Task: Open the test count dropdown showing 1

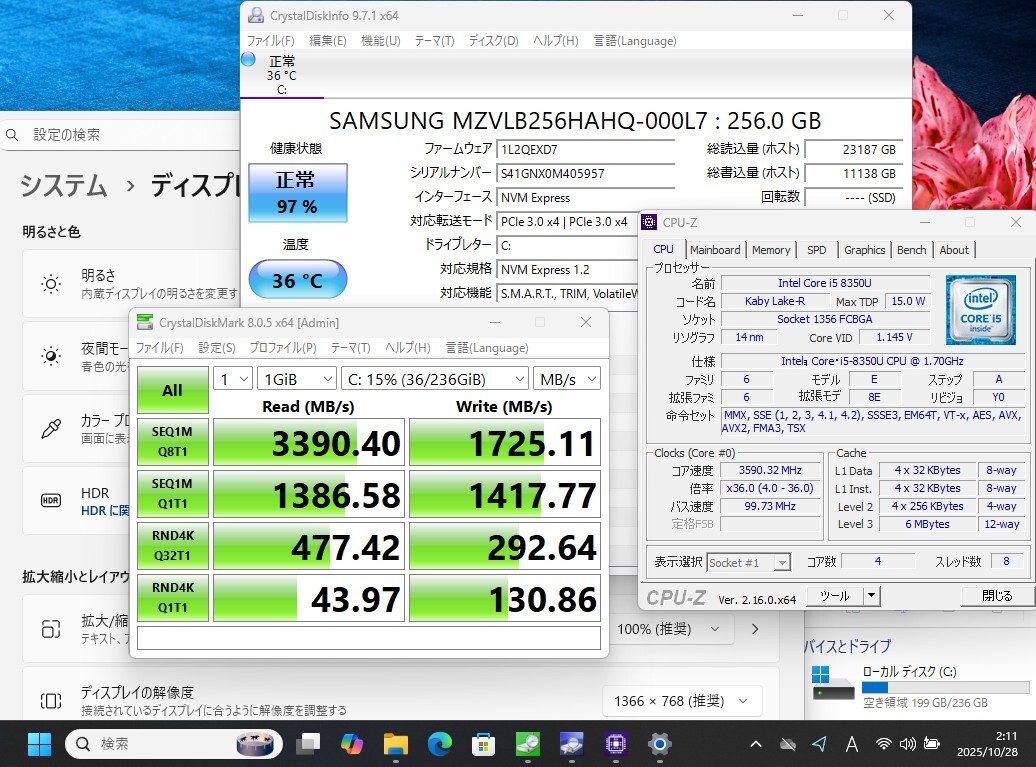Action: (x=232, y=379)
